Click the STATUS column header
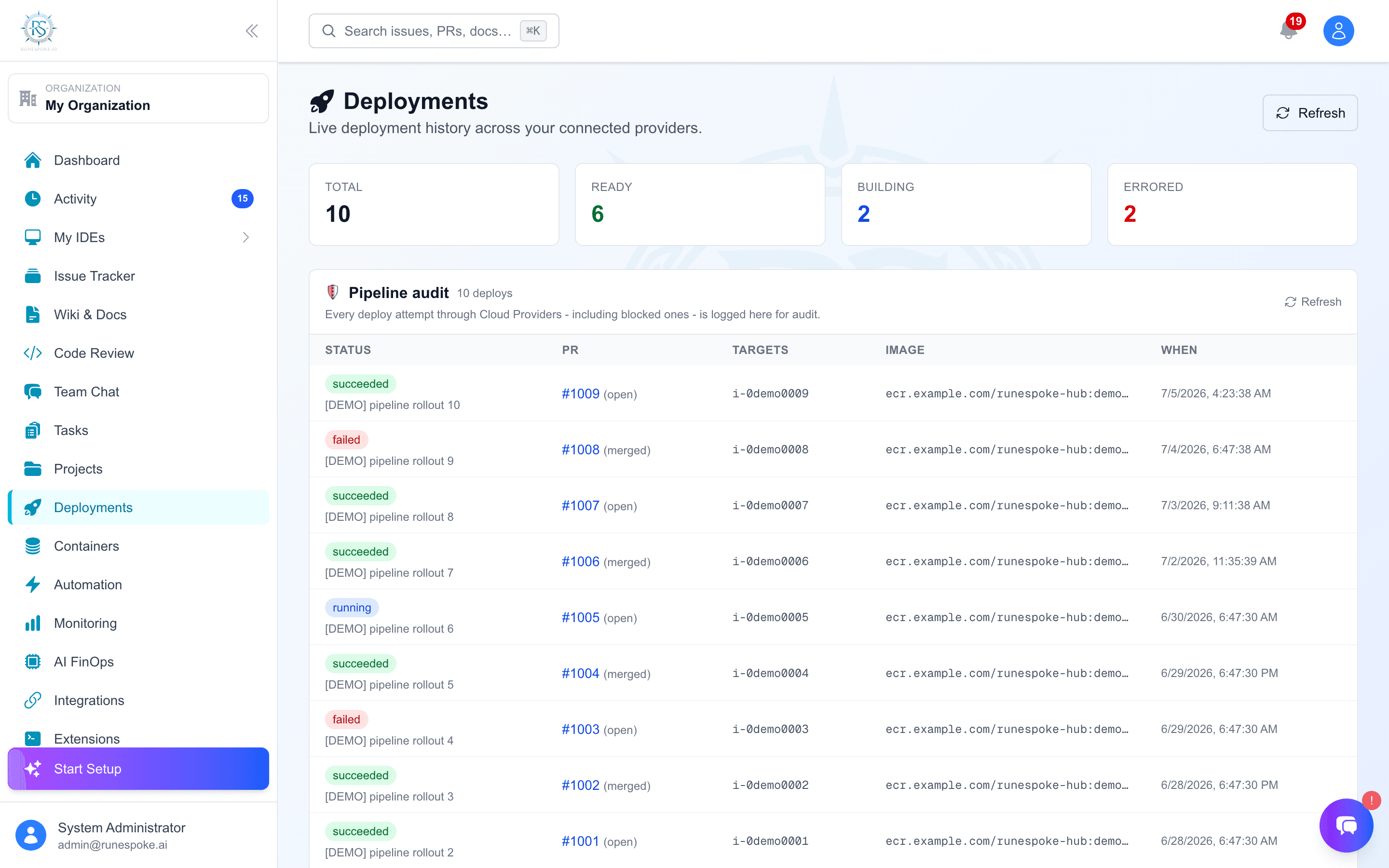 click(x=348, y=350)
